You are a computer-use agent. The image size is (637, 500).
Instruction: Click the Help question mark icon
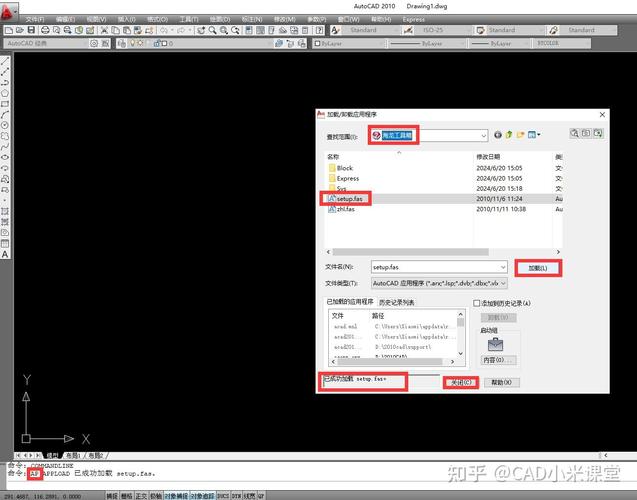pos(320,30)
